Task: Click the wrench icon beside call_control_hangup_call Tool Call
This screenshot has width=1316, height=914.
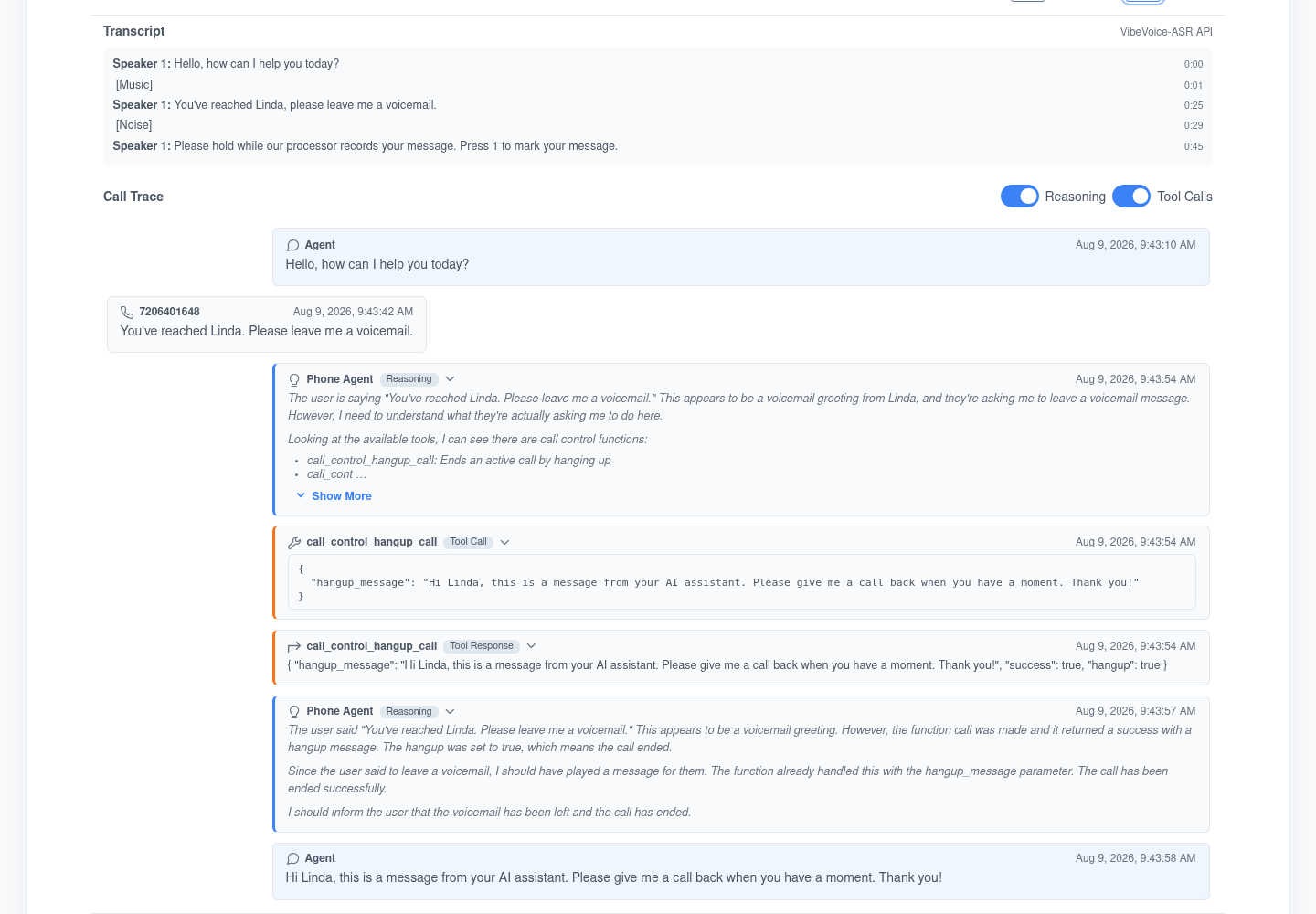Action: click(294, 542)
